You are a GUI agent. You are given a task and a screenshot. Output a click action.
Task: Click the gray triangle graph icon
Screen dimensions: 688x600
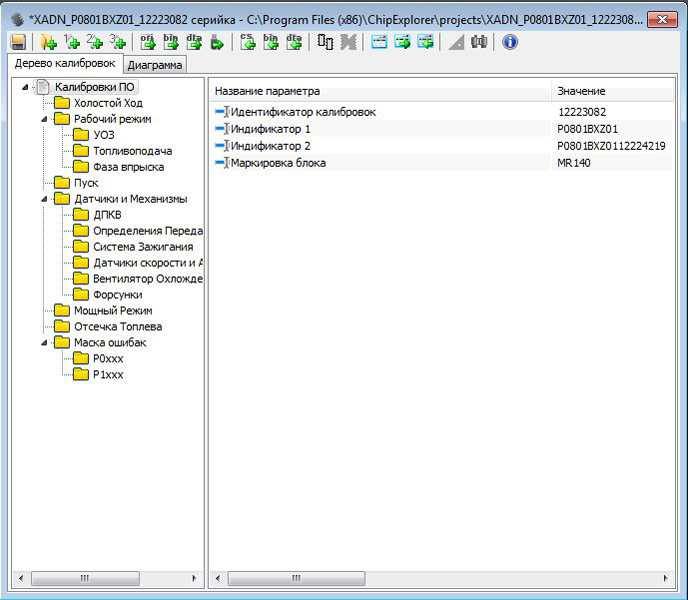pyautogui.click(x=456, y=42)
